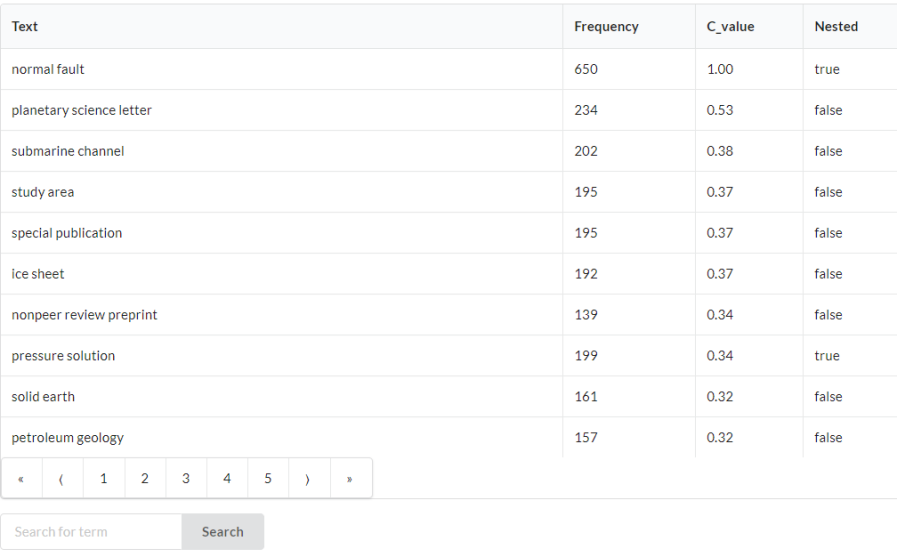Select the normal fault row
Image resolution: width=897 pixels, height=557 pixels.
[x=48, y=70]
